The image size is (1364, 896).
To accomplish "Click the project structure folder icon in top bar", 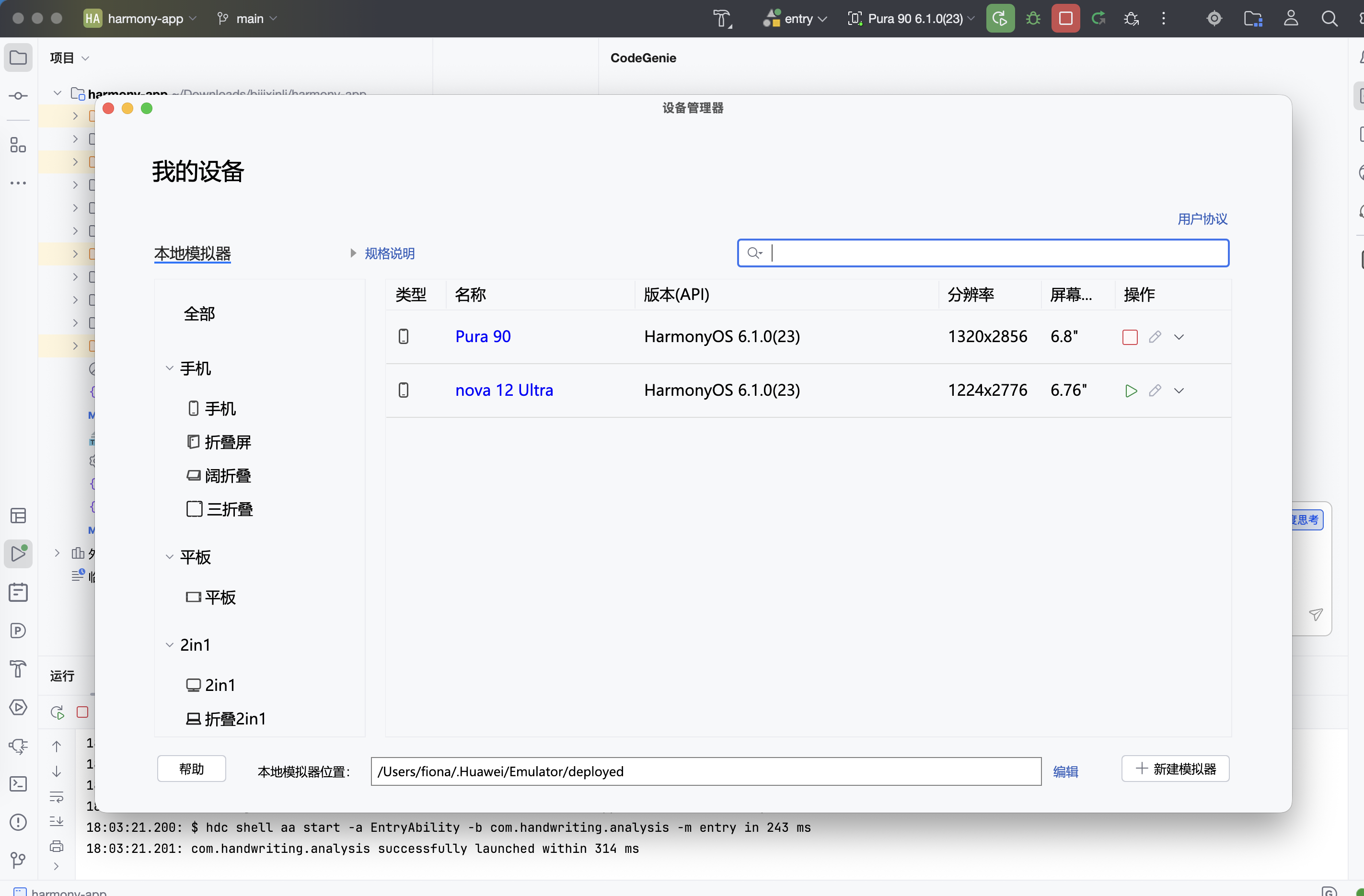I will click(x=1253, y=18).
